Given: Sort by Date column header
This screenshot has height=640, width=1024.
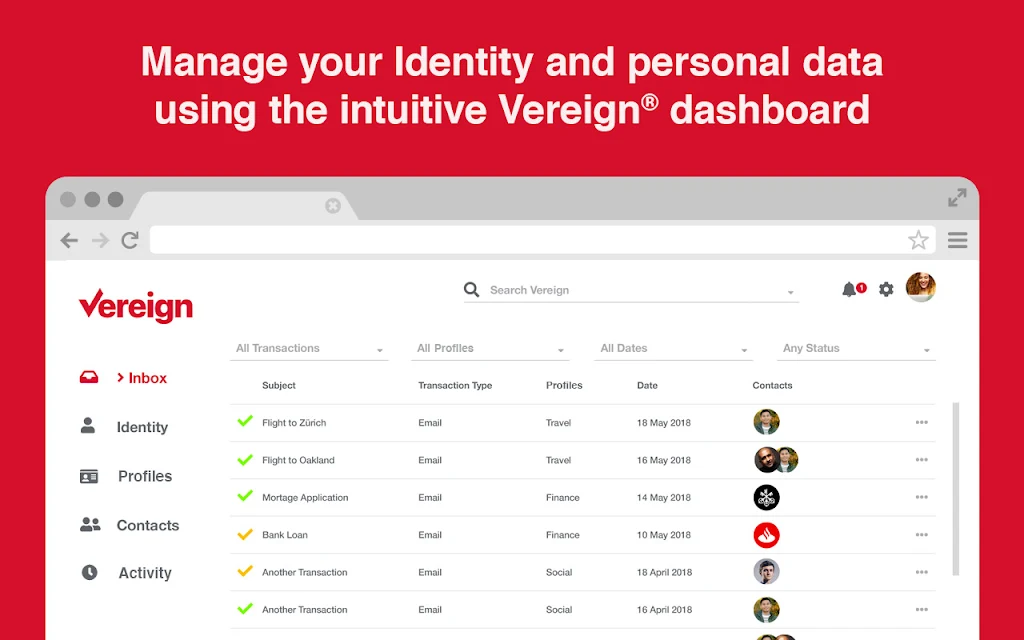Looking at the screenshot, I should coord(647,385).
